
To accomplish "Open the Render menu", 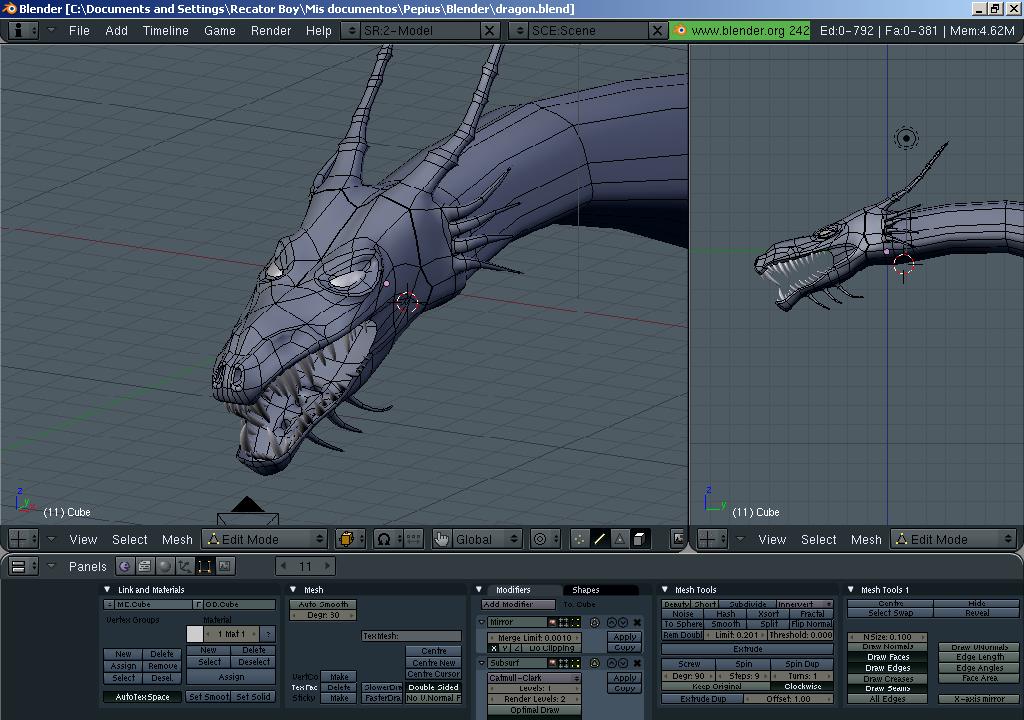I will pos(271,30).
